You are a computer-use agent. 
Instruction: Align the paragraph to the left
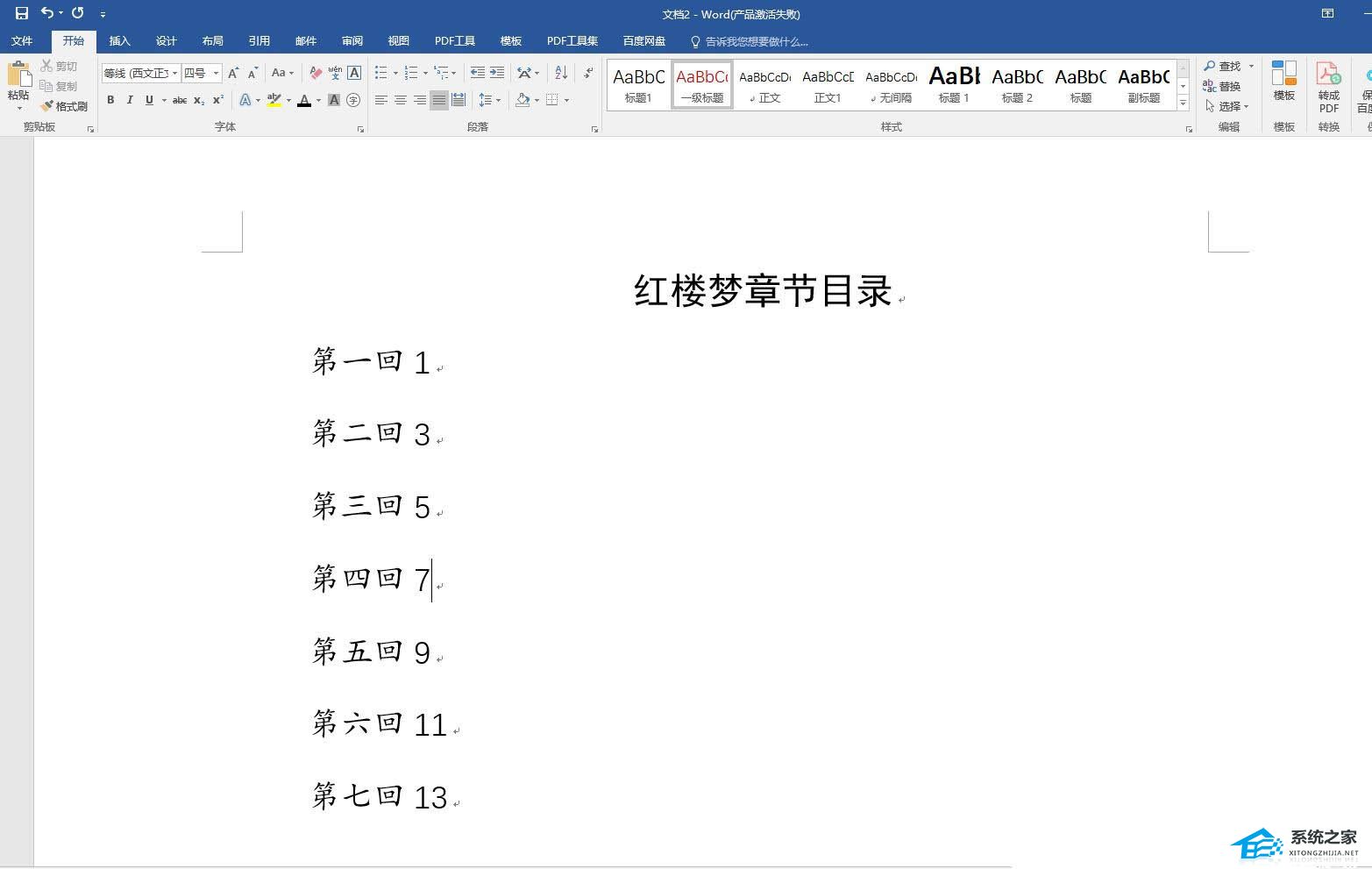tap(381, 100)
